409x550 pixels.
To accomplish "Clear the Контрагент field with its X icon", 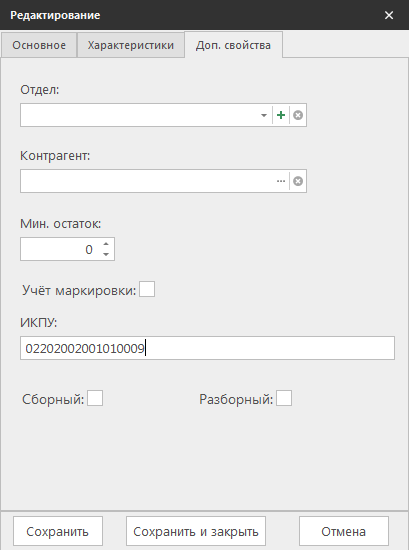I will click(298, 181).
